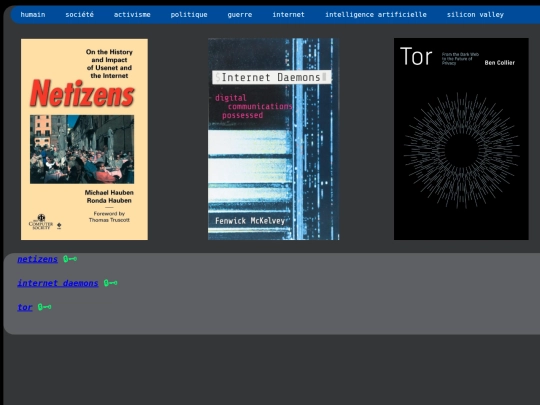Select the société category
Viewport: 540px width, 405px height.
pyautogui.click(x=80, y=15)
